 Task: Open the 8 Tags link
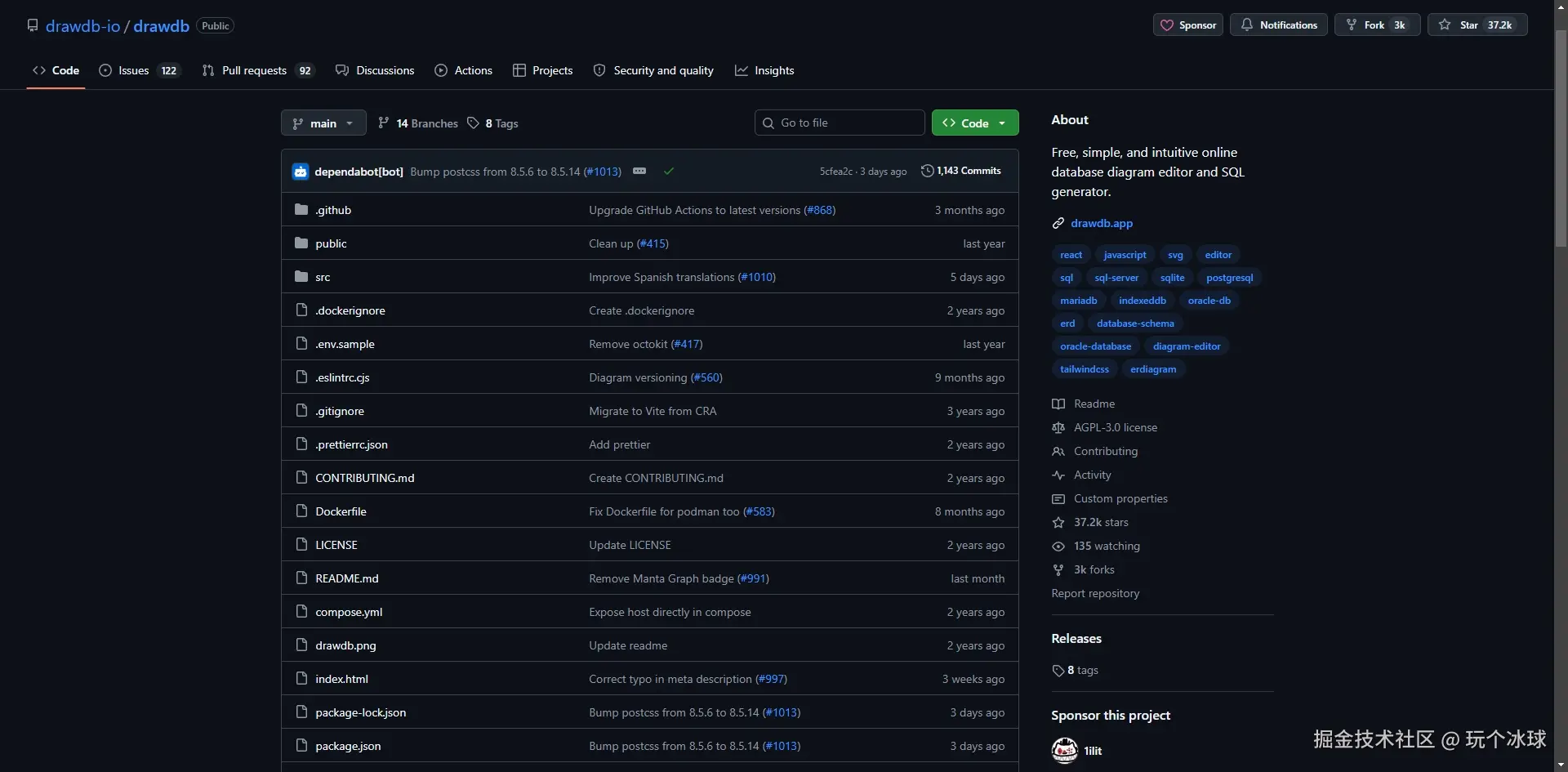point(493,123)
